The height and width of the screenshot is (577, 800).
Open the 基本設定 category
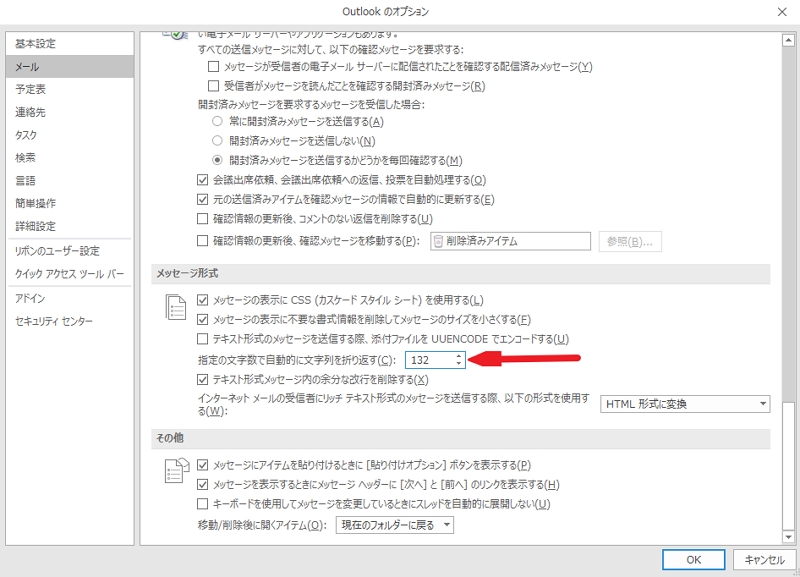point(69,44)
